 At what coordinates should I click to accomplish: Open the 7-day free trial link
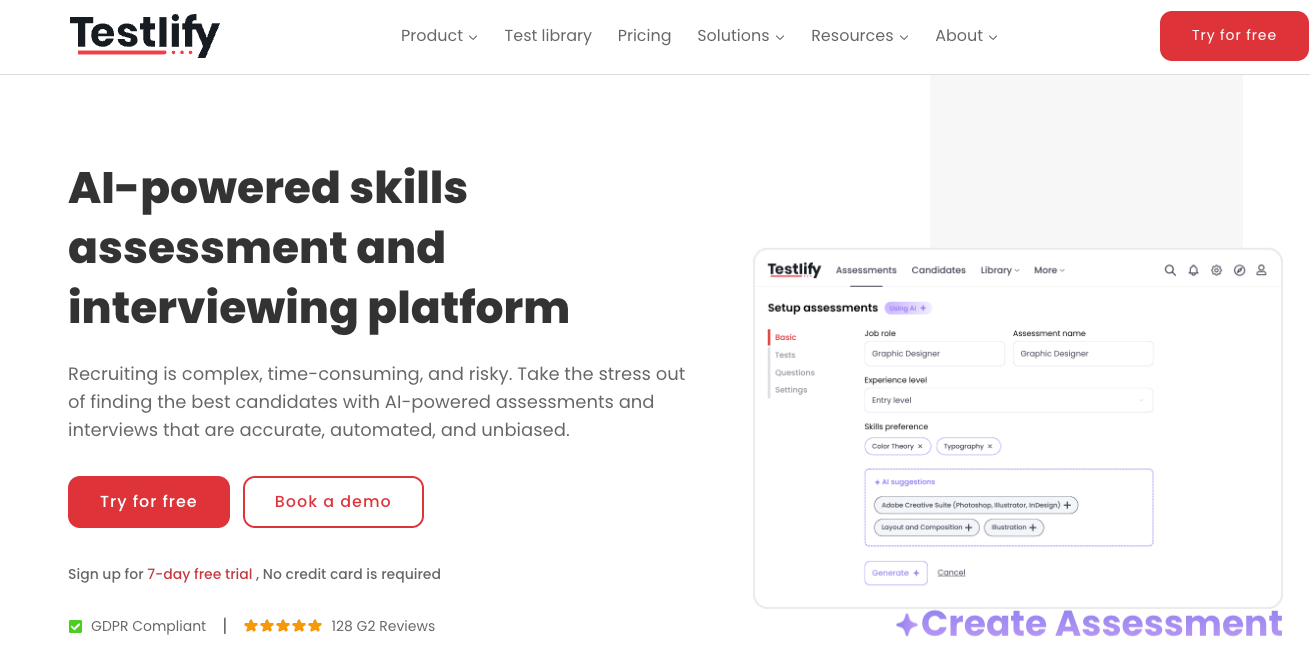point(200,574)
